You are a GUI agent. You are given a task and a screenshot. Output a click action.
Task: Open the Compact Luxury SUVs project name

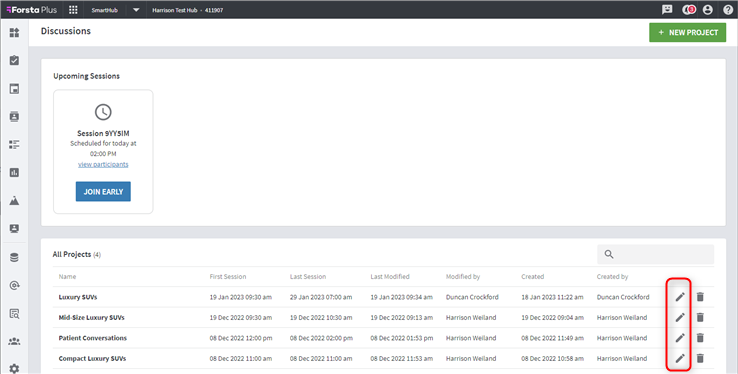pyautogui.click(x=92, y=358)
